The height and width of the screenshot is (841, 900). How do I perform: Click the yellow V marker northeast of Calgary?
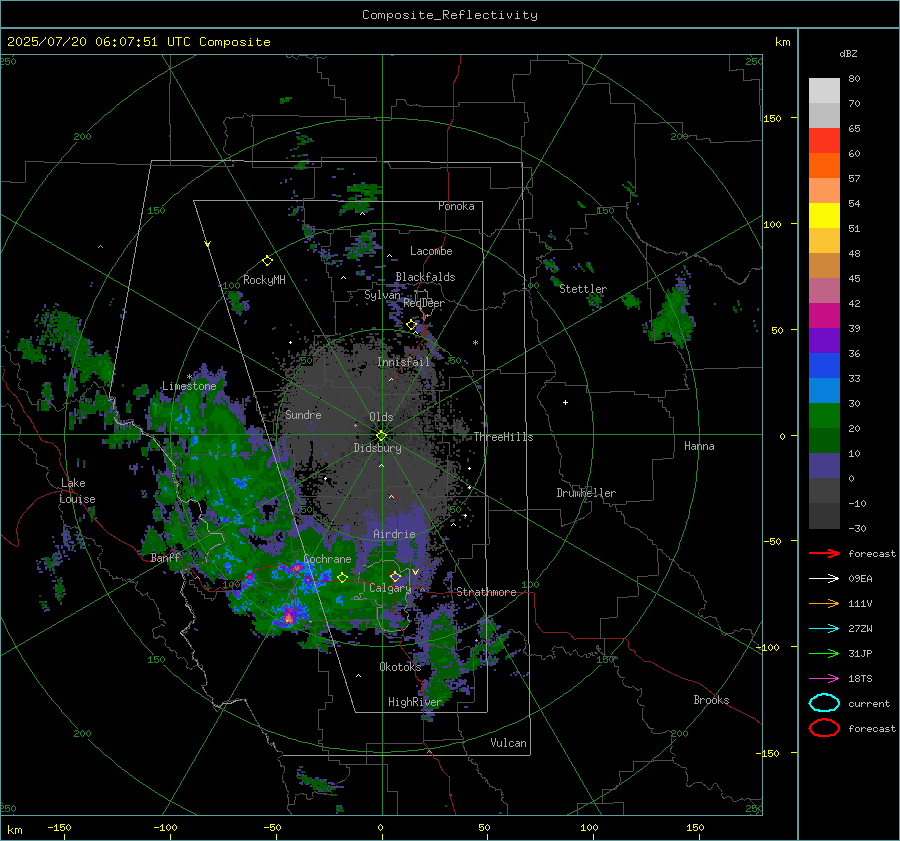[416, 572]
